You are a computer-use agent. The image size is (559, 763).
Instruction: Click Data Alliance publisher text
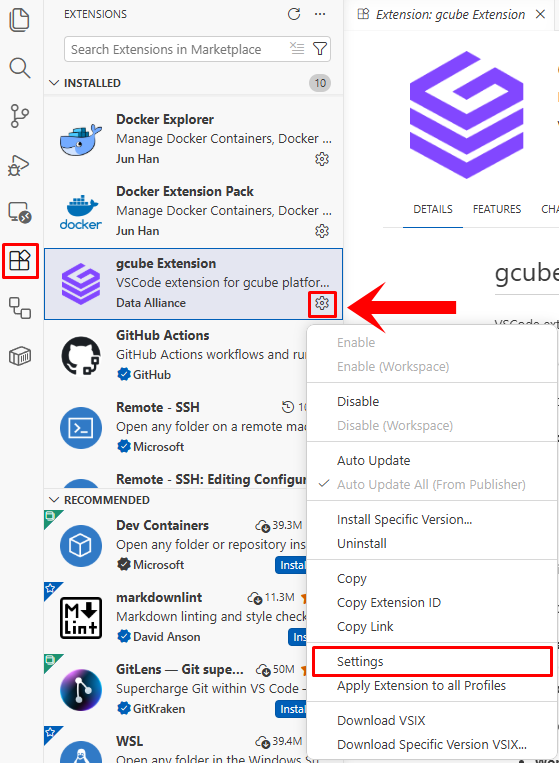151,303
